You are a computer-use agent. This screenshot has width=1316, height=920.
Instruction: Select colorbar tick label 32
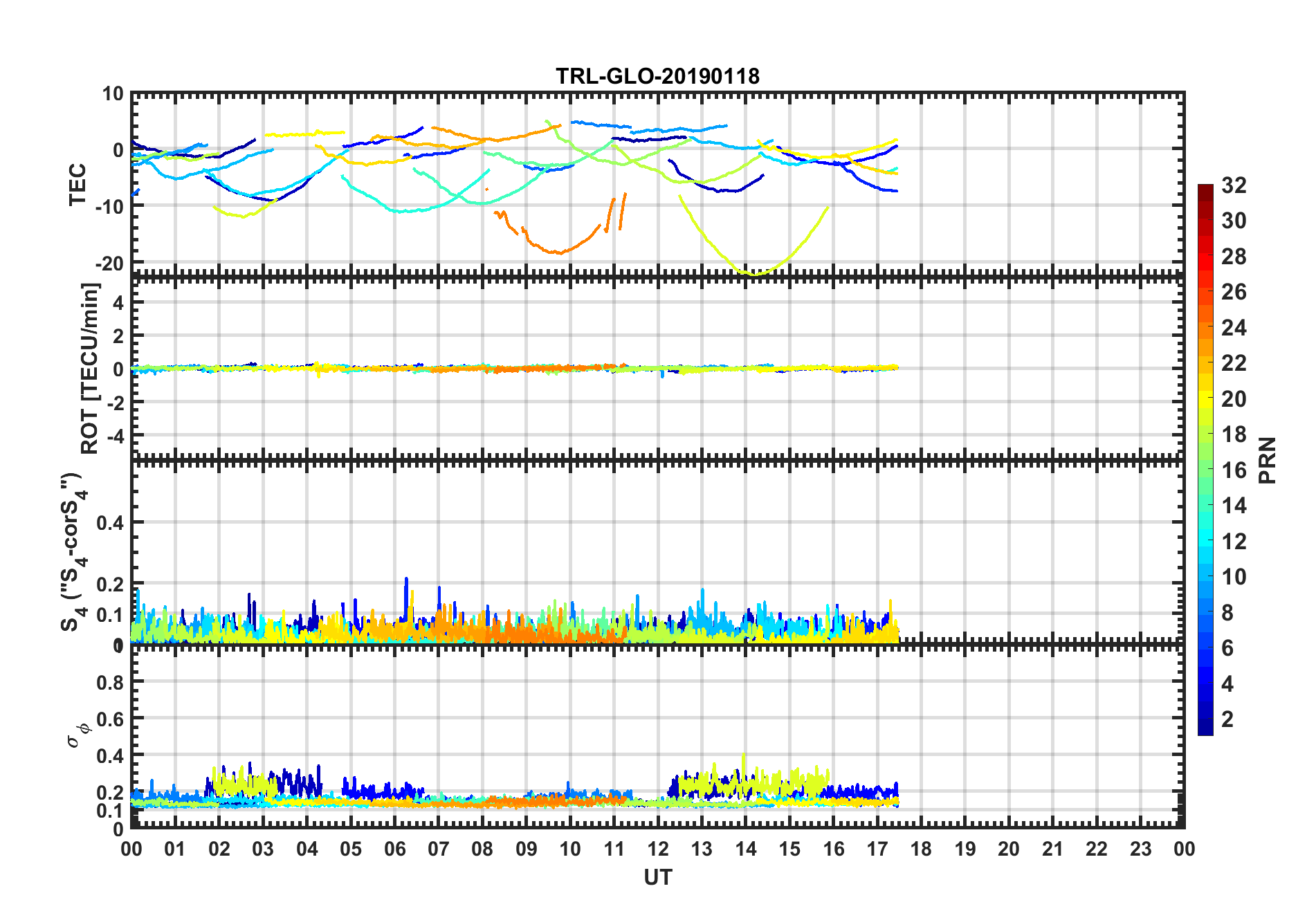point(1234,185)
